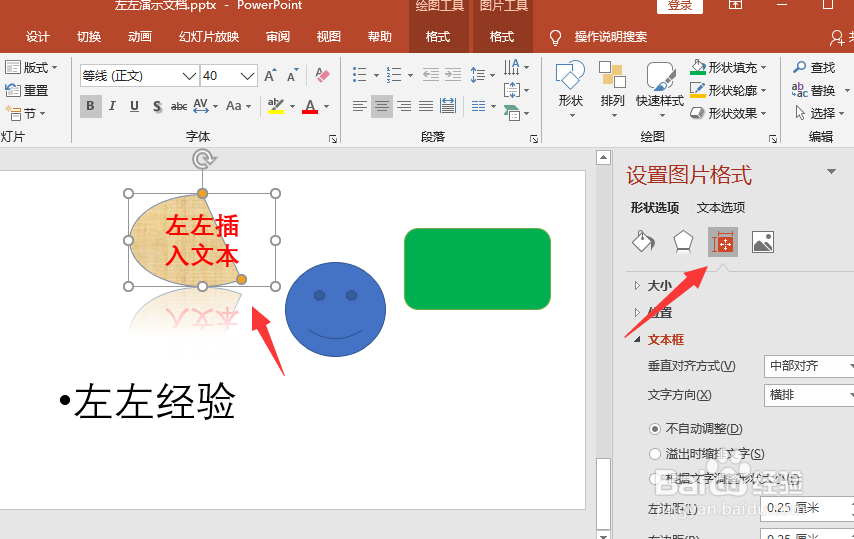Decrease list indent level

[x=431, y=75]
